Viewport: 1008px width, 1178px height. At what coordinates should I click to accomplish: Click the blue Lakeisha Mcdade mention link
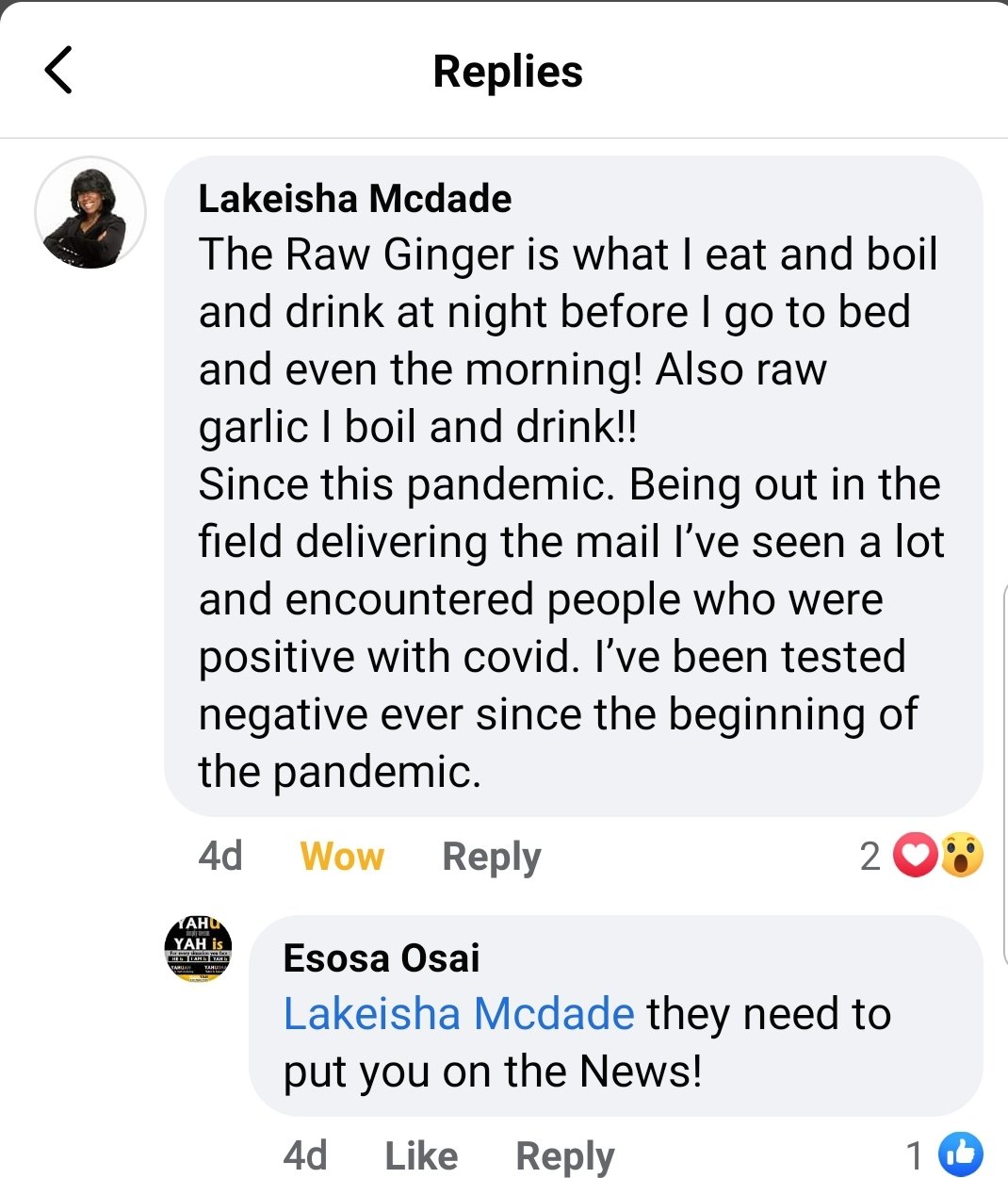459,1014
